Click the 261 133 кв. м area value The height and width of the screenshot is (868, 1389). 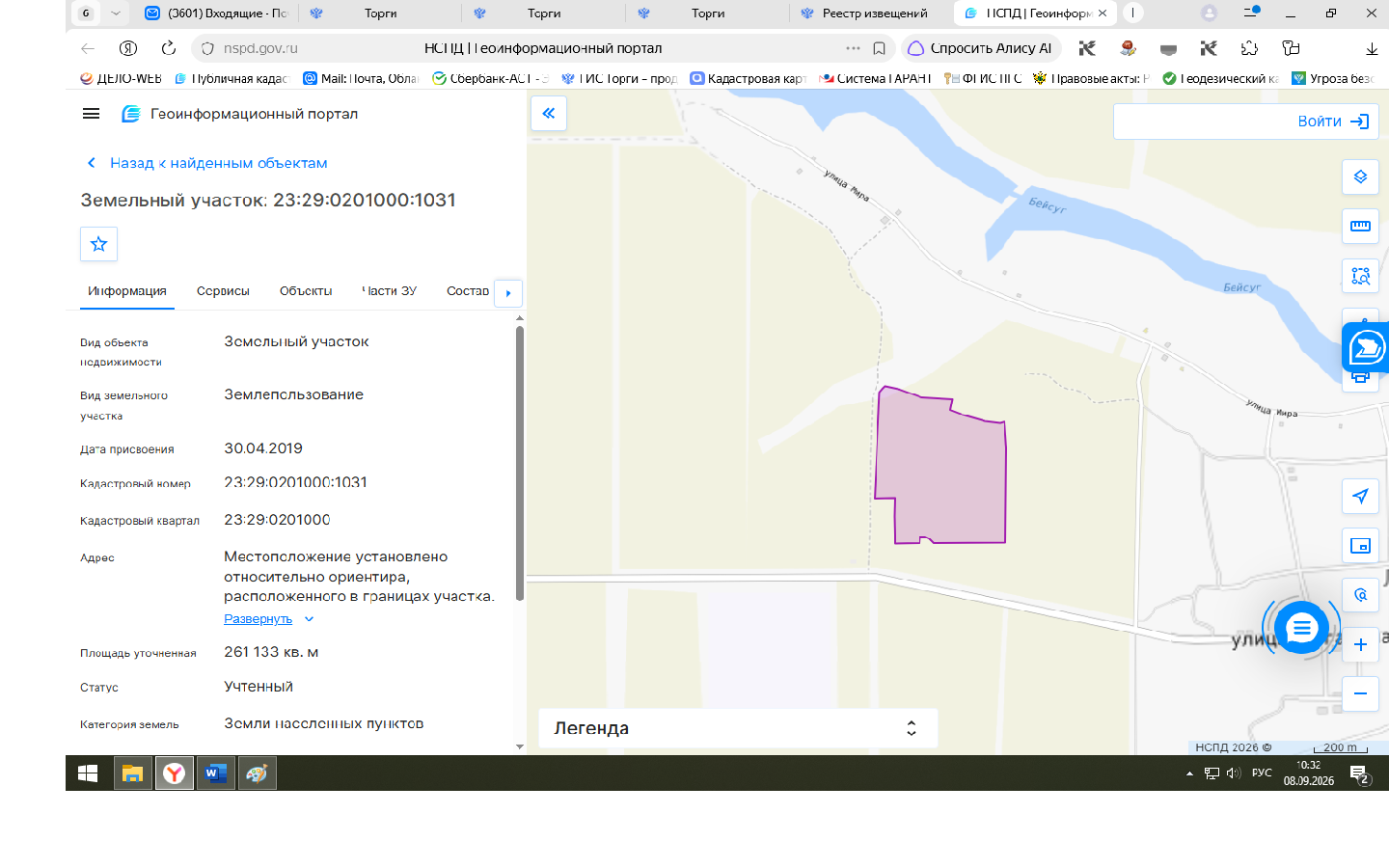271,652
